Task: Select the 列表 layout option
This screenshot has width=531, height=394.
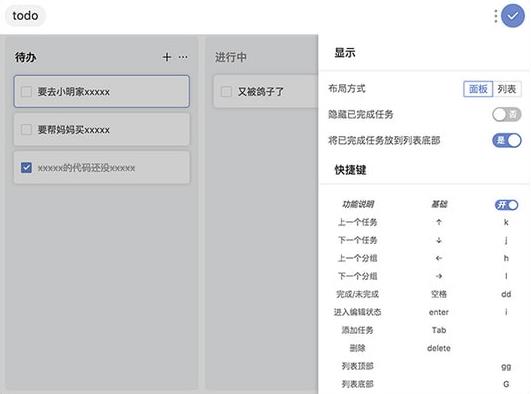Action: [507, 89]
